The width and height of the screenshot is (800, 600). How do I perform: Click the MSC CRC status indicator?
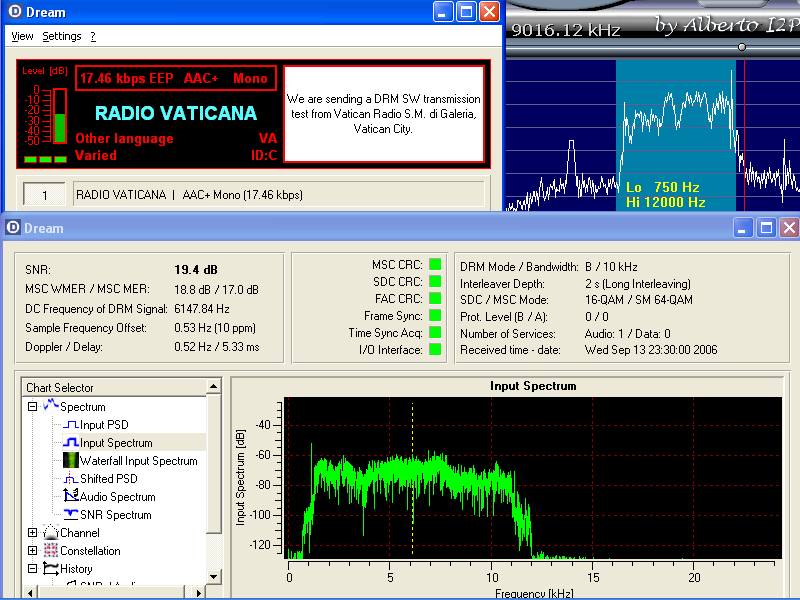click(435, 264)
